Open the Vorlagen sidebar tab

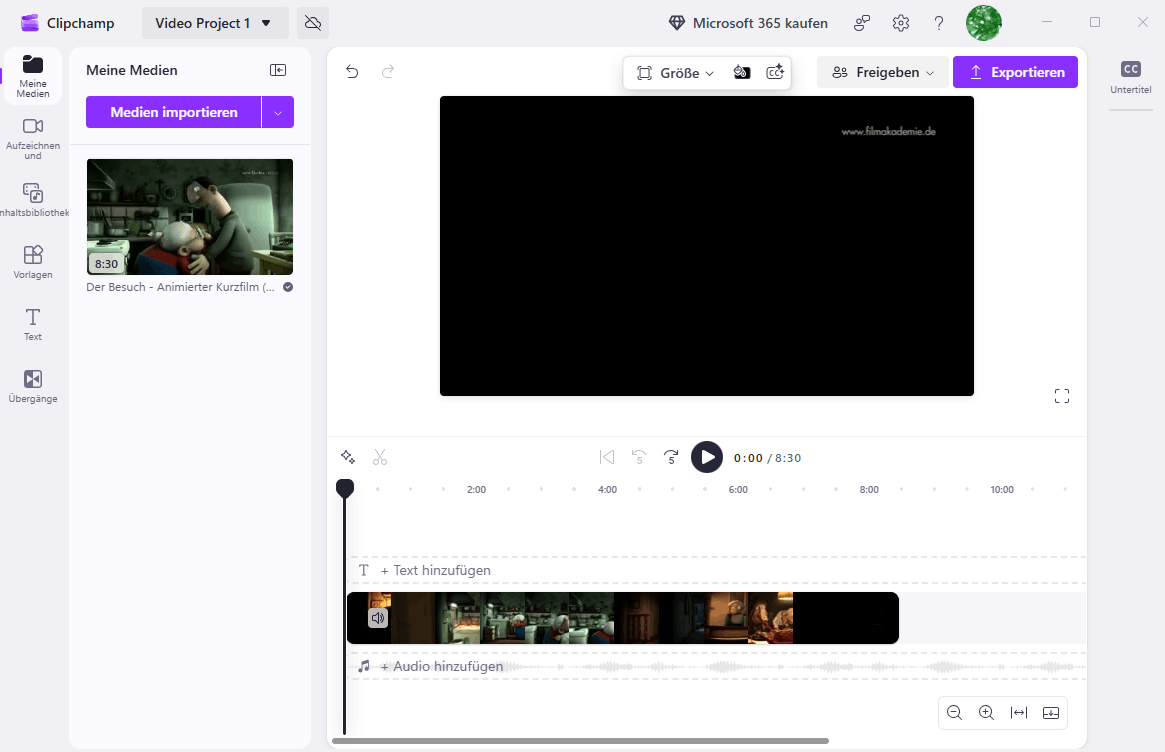(33, 262)
